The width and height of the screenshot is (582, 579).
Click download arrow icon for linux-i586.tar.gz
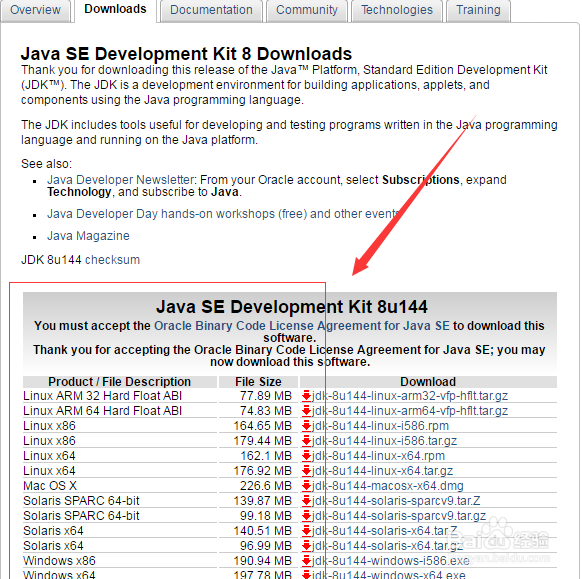click(306, 441)
